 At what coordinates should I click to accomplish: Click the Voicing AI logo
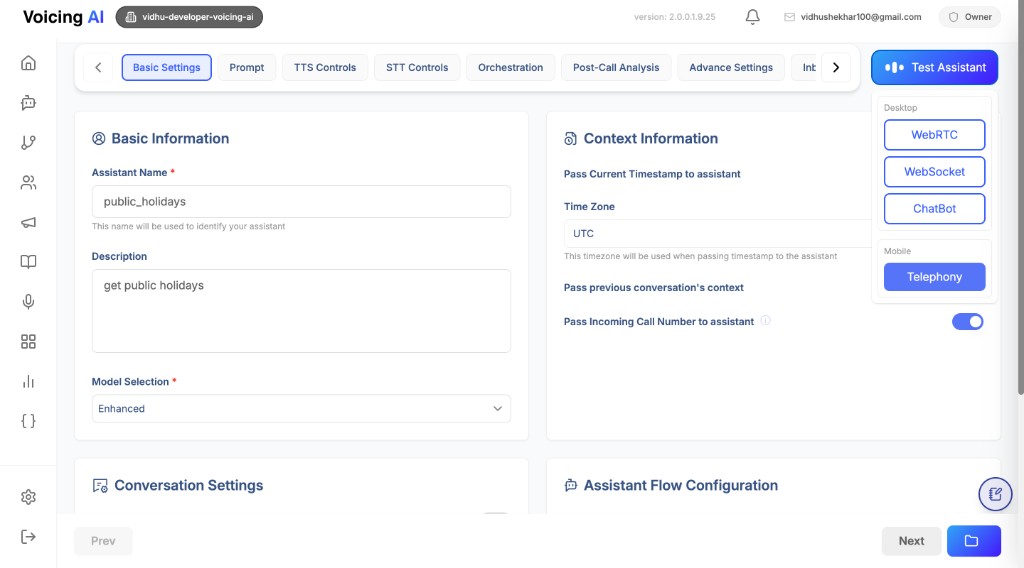[x=63, y=17]
